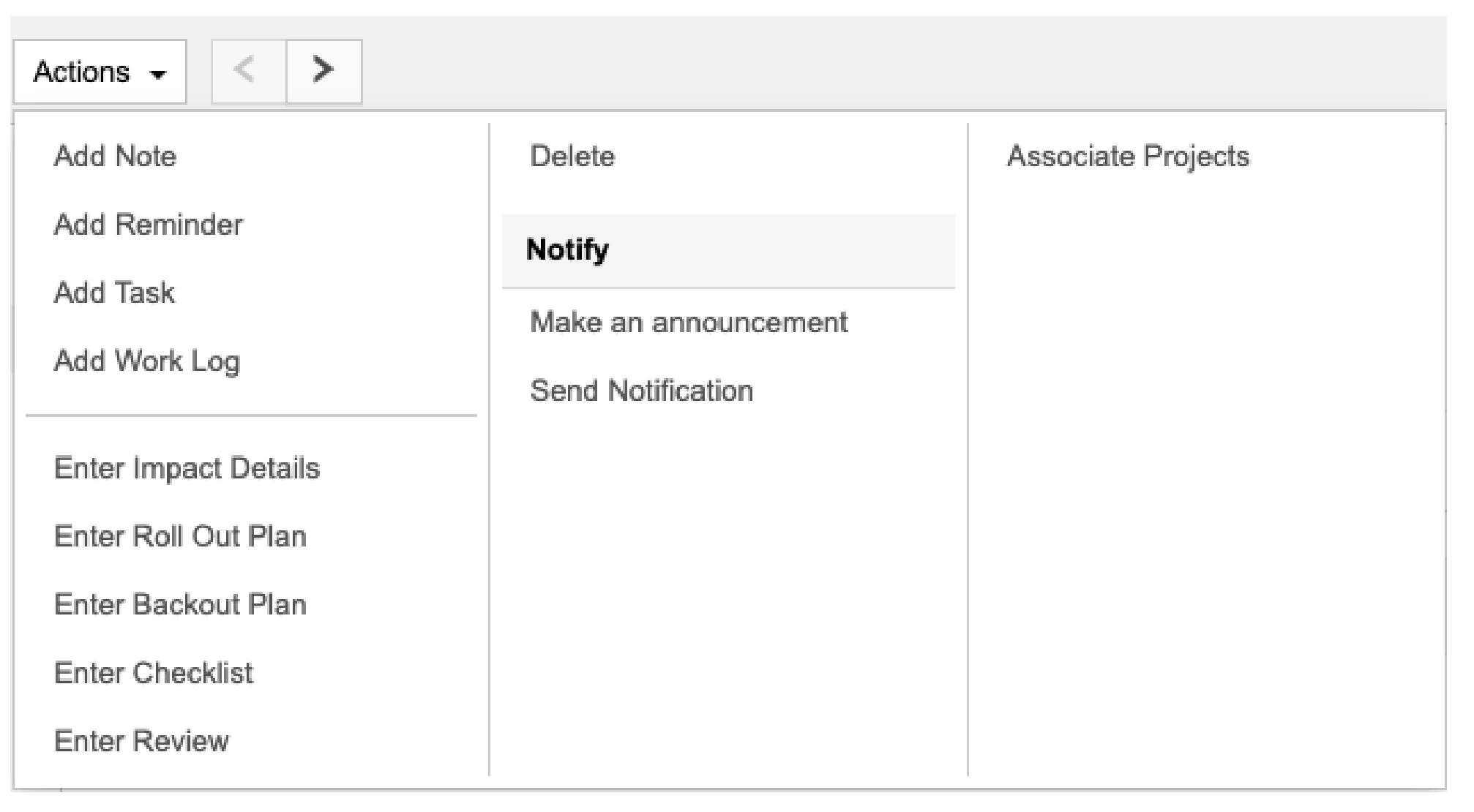The image size is (1474, 812).
Task: Click Delete in the menu
Action: pos(572,156)
